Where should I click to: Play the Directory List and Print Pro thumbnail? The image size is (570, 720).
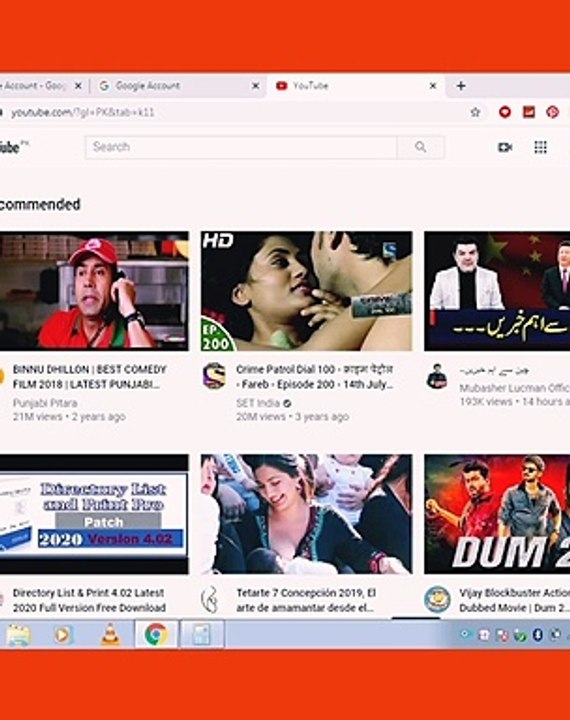click(x=94, y=514)
